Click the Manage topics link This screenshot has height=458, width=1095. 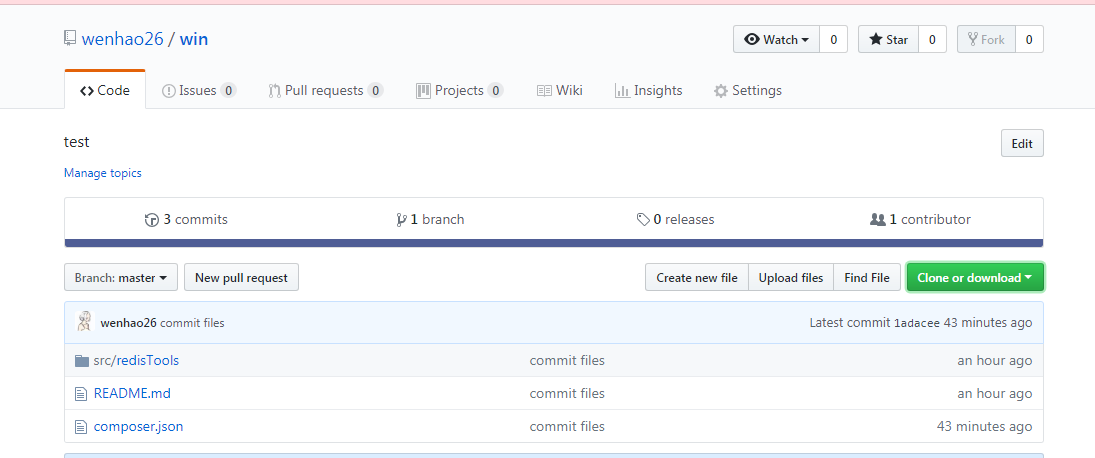103,173
